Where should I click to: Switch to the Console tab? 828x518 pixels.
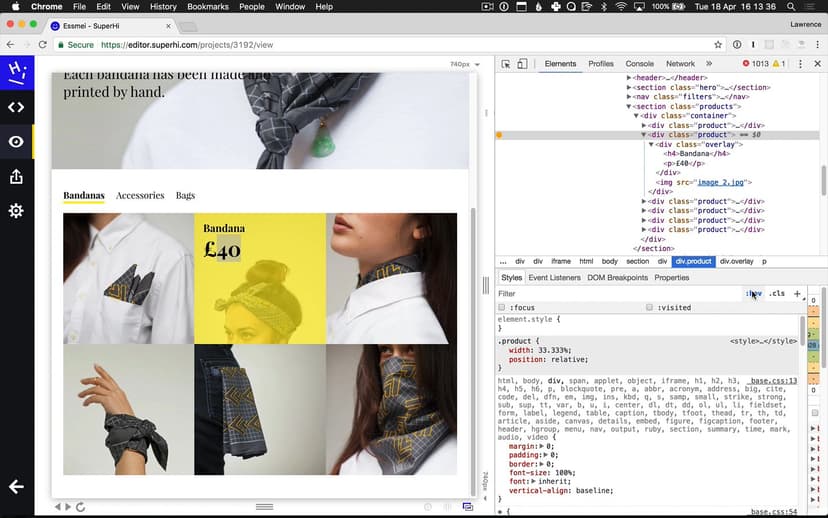click(639, 64)
